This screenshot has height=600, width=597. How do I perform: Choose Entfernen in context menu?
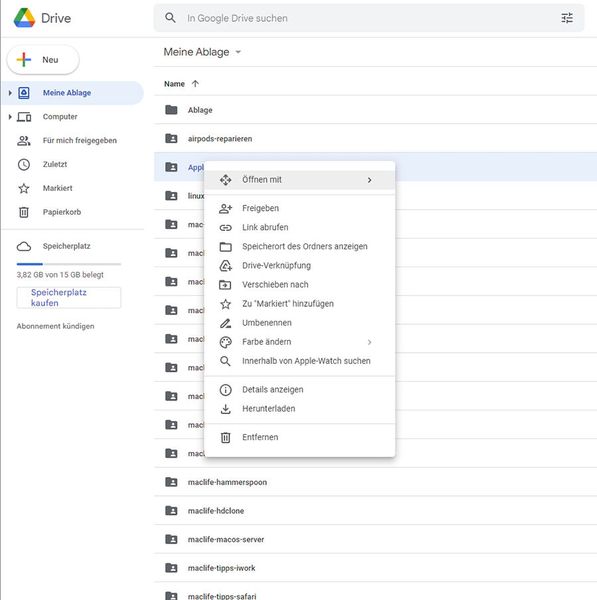click(300, 437)
